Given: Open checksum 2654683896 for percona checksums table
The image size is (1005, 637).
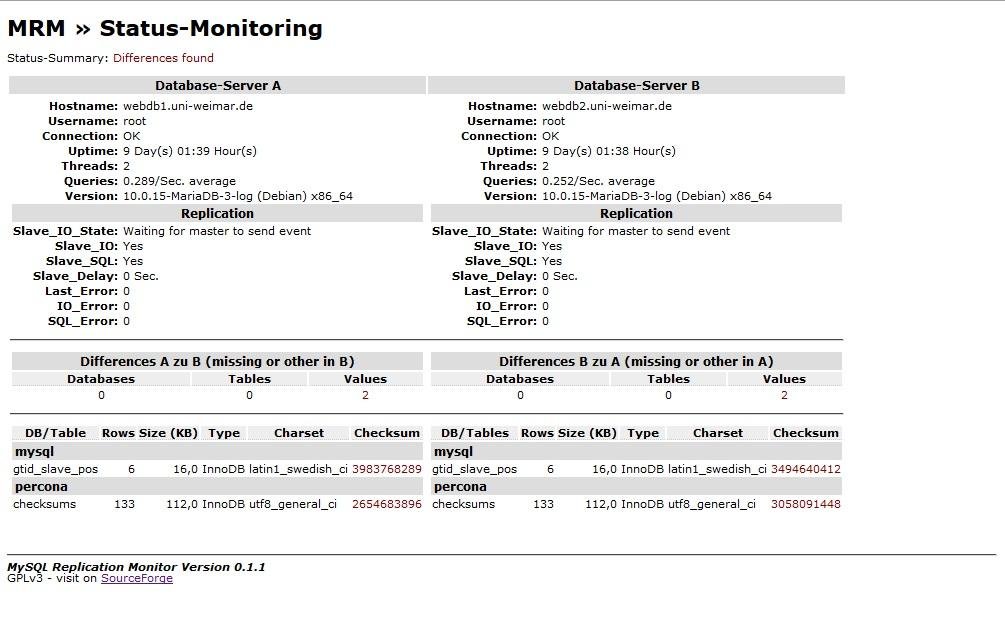Looking at the screenshot, I should (386, 504).
